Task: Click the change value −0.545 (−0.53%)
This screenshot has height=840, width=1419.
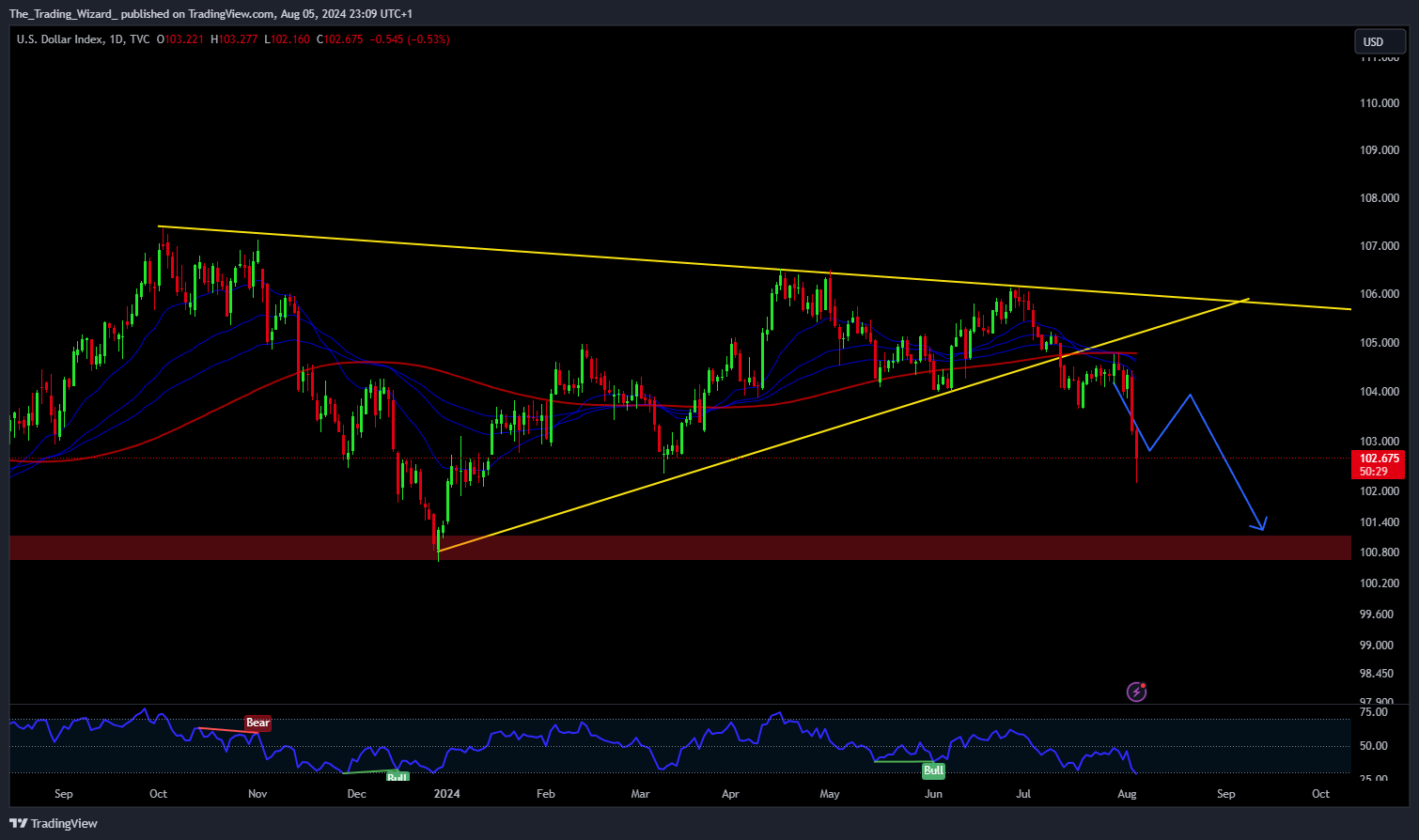Action: click(x=410, y=39)
